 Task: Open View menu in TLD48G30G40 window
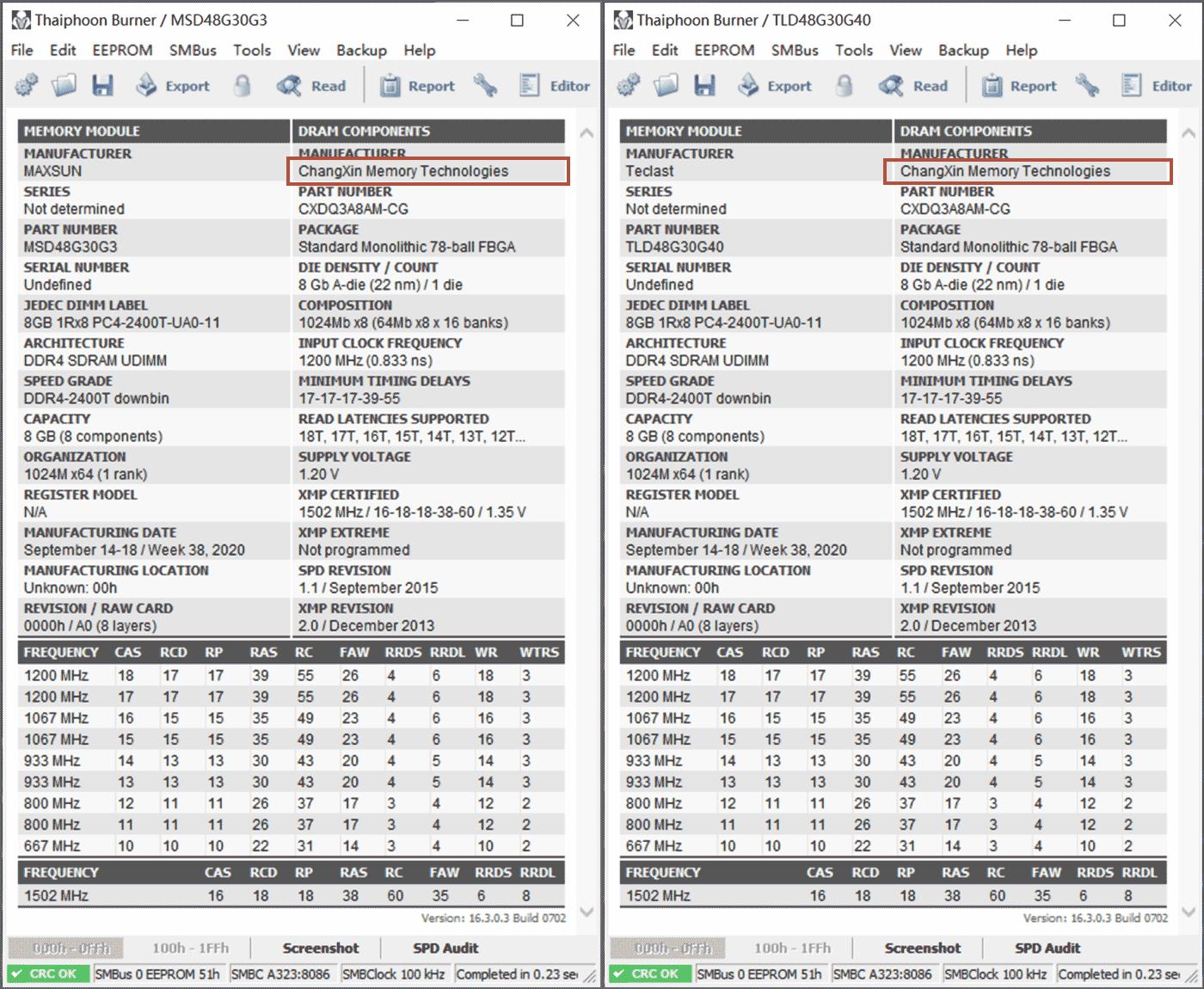(906, 50)
